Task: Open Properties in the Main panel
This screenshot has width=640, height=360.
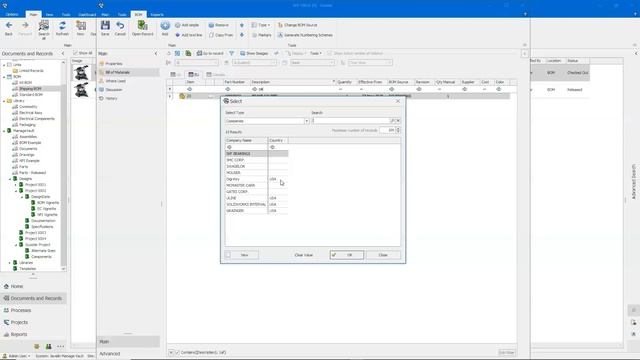Action: (x=114, y=64)
